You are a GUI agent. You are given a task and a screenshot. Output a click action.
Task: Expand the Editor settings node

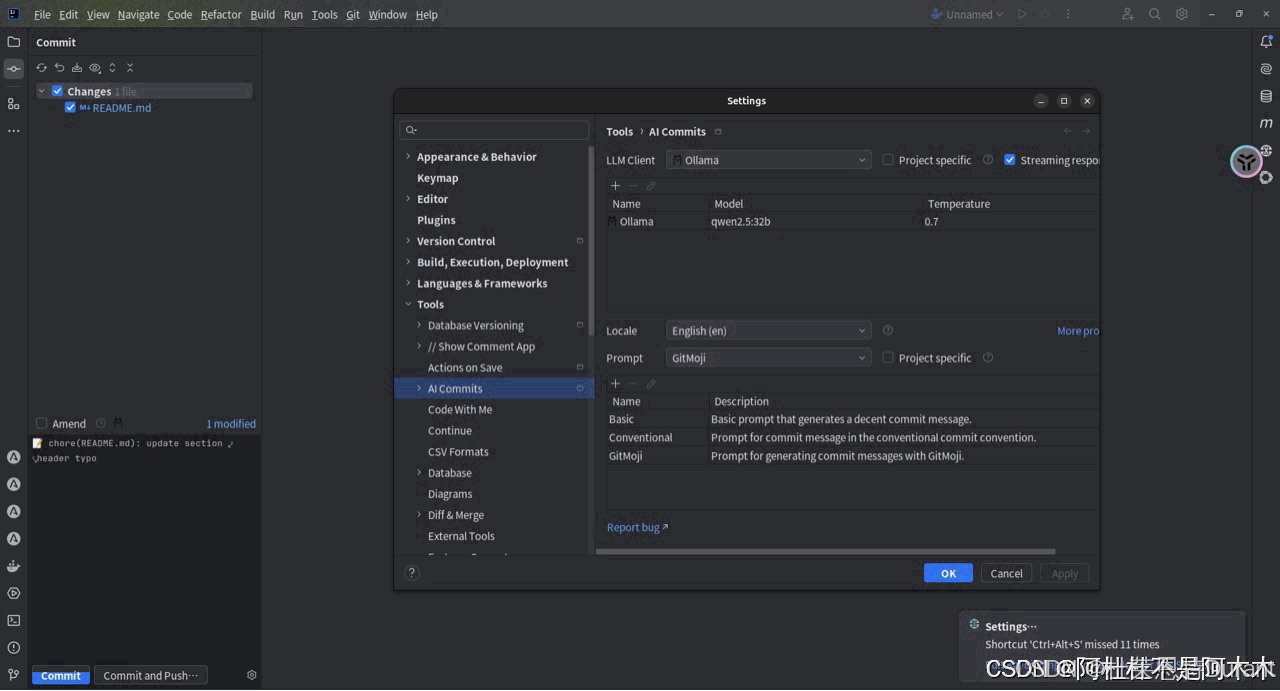[x=408, y=199]
